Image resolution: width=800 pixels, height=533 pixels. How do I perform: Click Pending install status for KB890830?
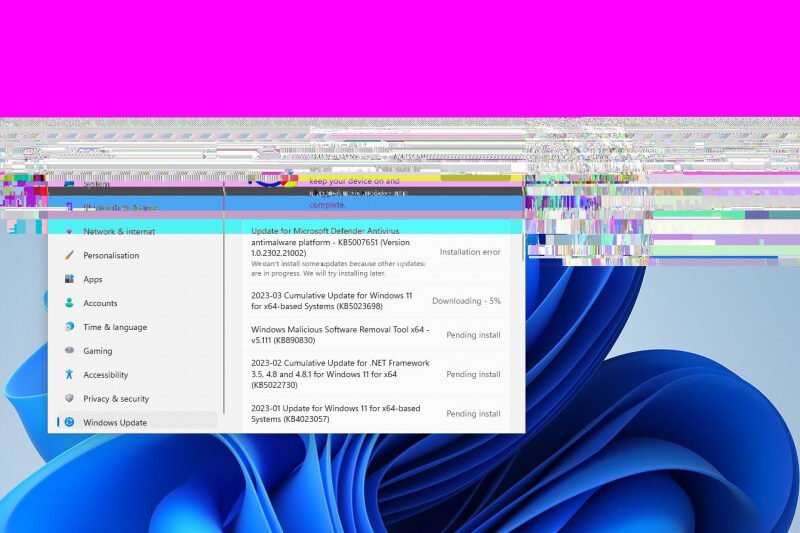(473, 335)
